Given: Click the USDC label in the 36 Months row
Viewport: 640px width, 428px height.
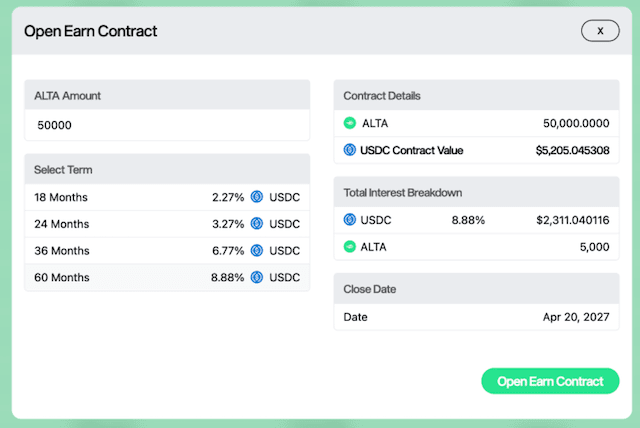Looking at the screenshot, I should click(x=284, y=251).
